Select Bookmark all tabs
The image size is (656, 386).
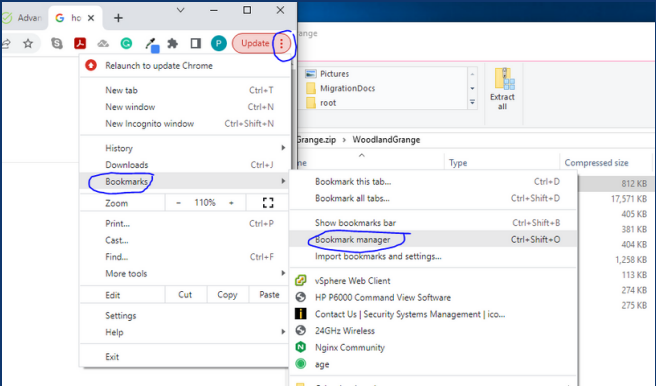click(x=433, y=198)
